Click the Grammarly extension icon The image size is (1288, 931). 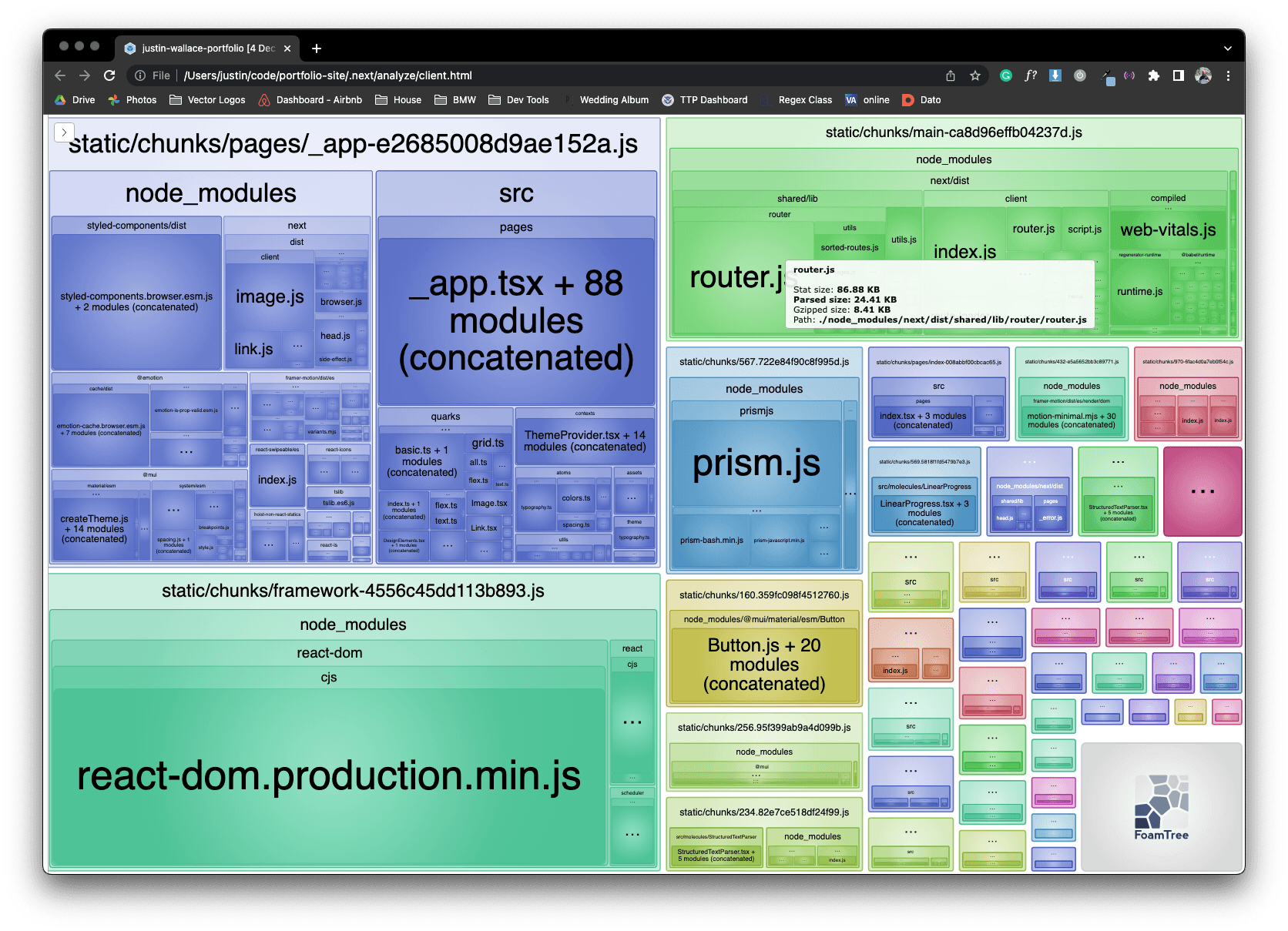pyautogui.click(x=1005, y=75)
